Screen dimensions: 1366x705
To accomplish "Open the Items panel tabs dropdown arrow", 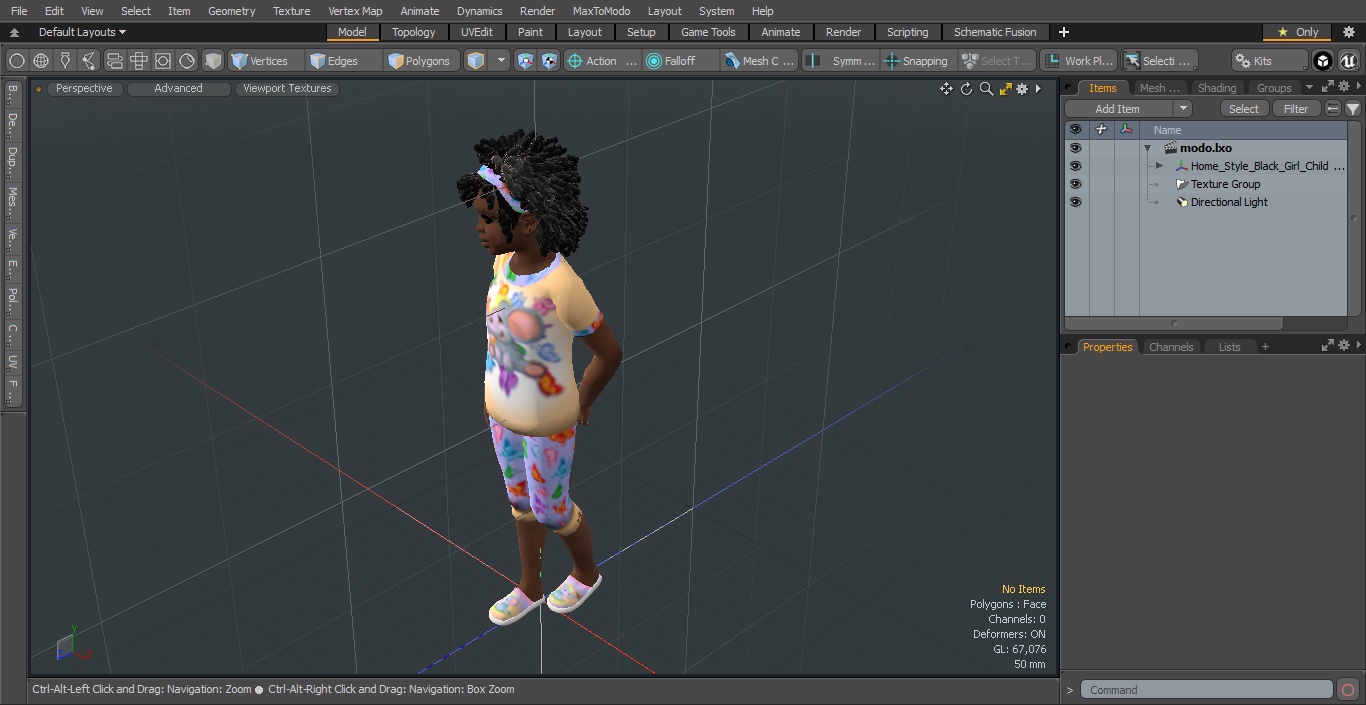I will pos(1309,87).
